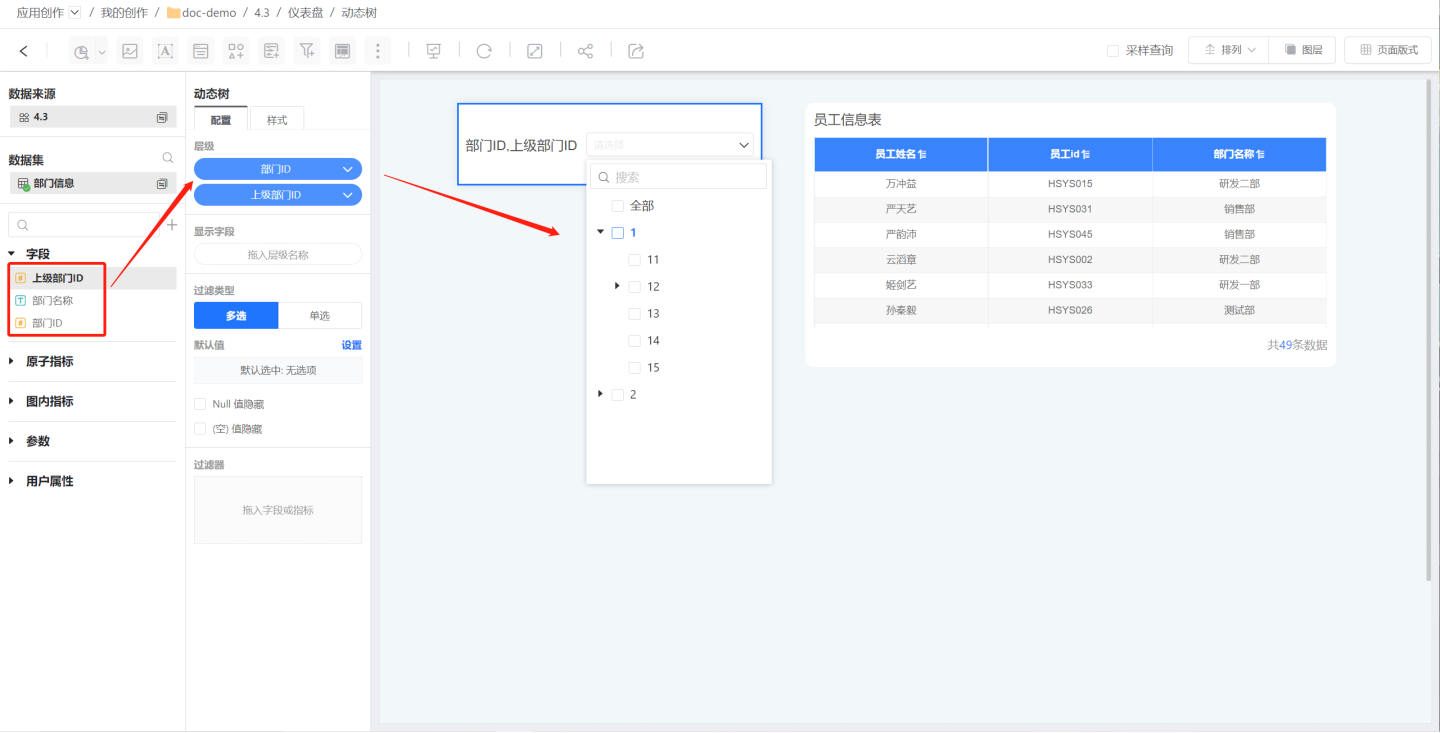This screenshot has height=733, width=1440.
Task: Click the plus icon beside field search
Action: (x=171, y=225)
